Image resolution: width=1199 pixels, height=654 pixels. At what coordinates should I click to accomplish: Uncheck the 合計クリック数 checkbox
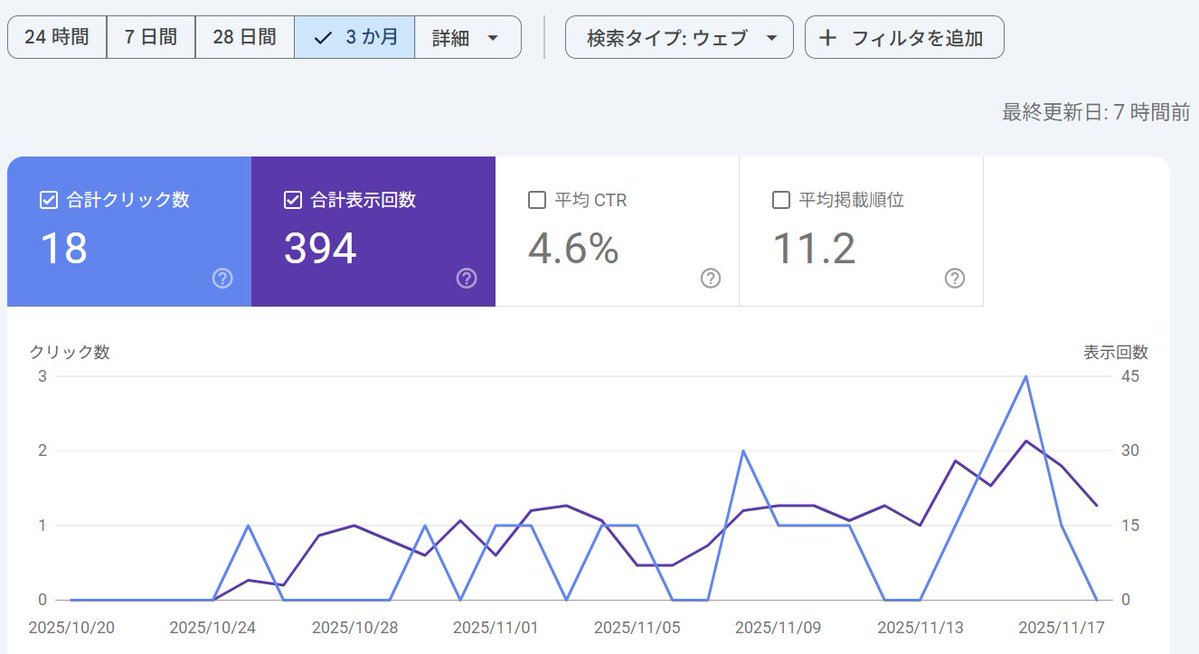tap(48, 199)
